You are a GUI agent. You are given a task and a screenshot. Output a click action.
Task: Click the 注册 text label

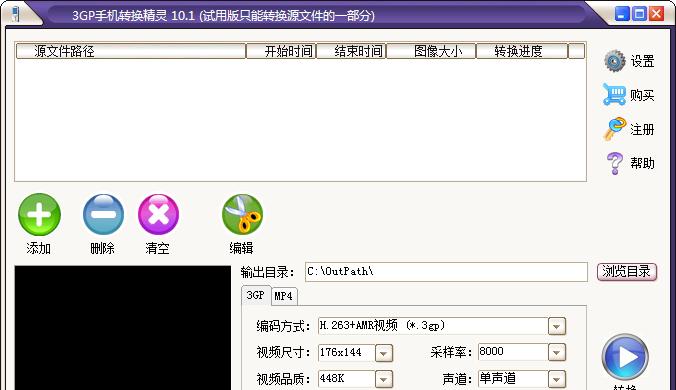(x=642, y=129)
